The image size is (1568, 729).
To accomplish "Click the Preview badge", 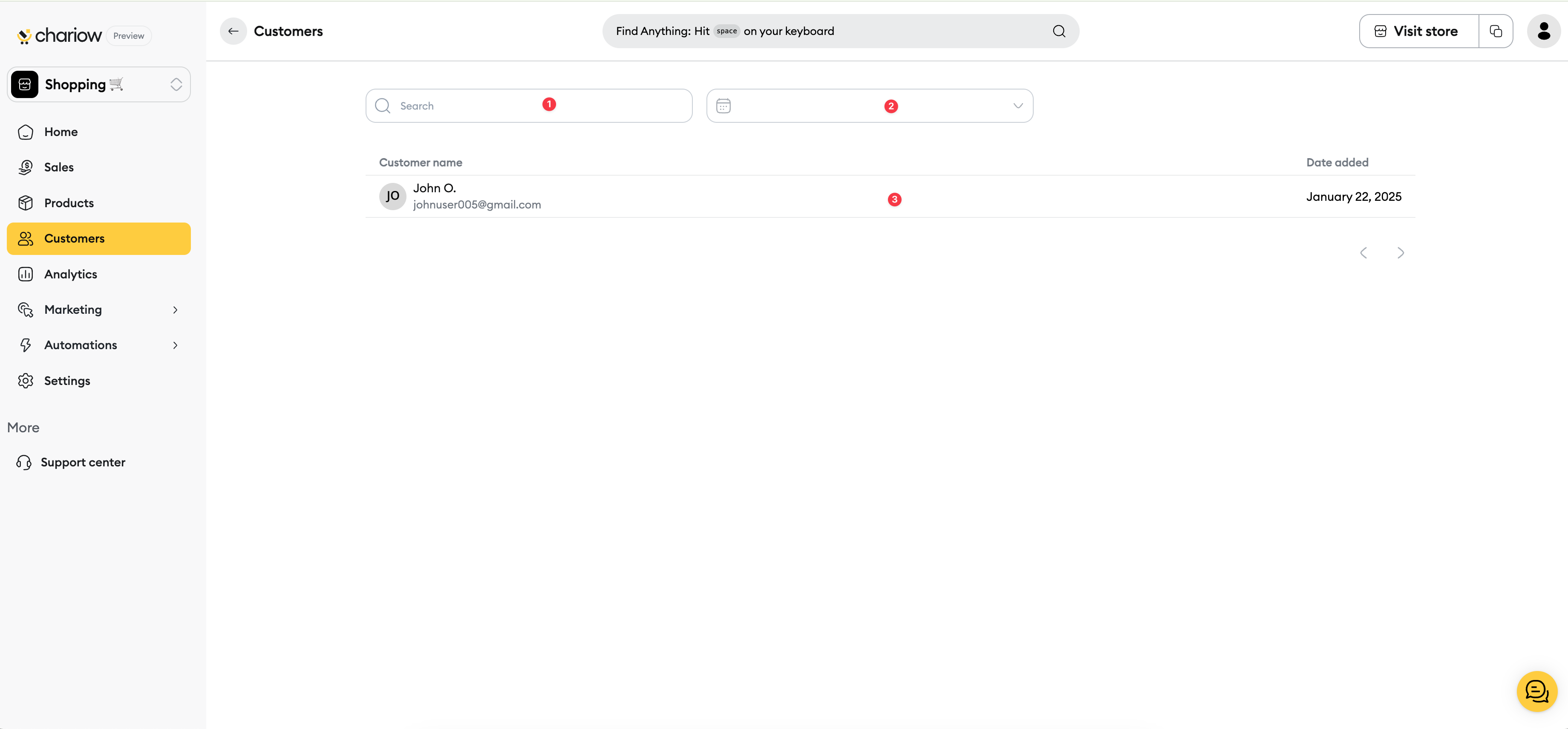I will (x=128, y=36).
